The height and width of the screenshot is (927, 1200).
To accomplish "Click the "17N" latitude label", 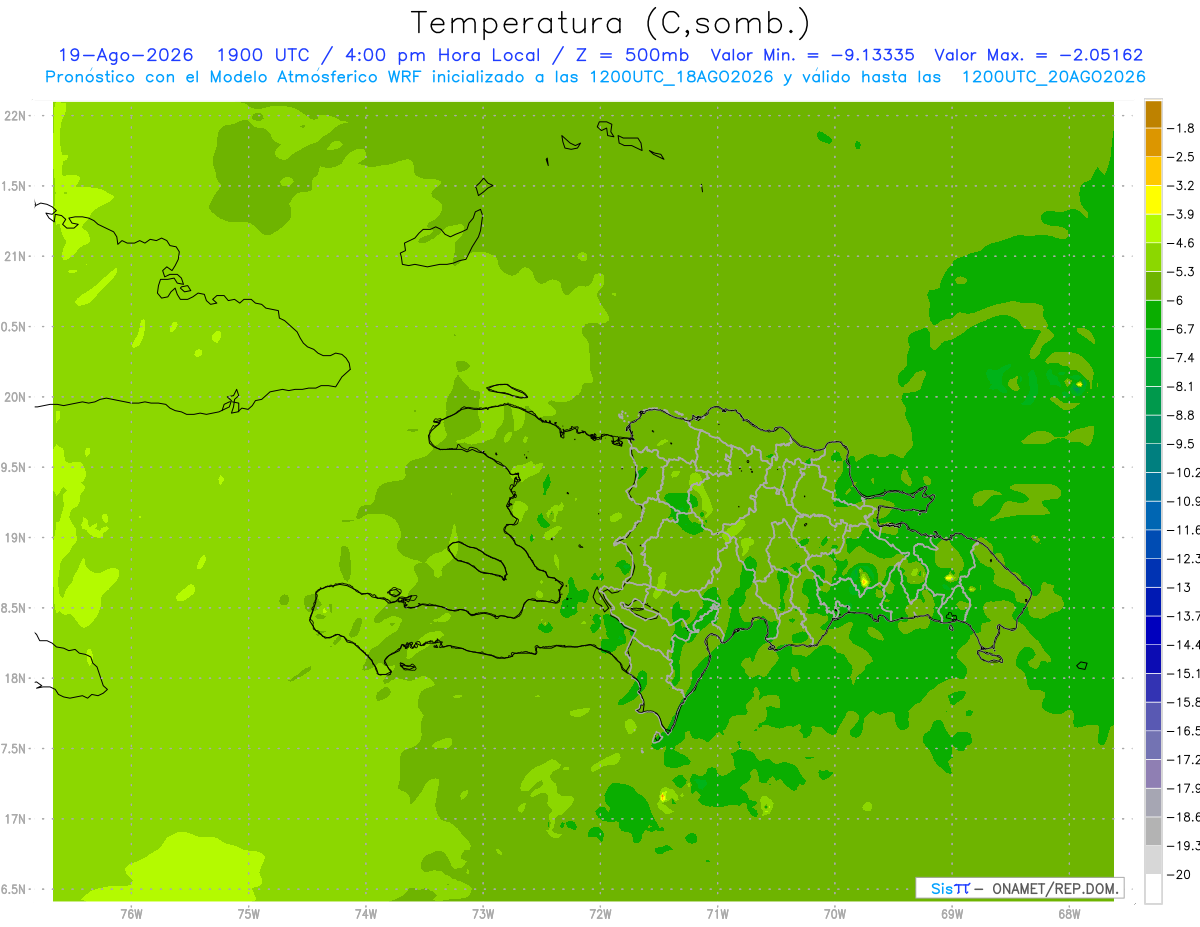I will (16, 819).
